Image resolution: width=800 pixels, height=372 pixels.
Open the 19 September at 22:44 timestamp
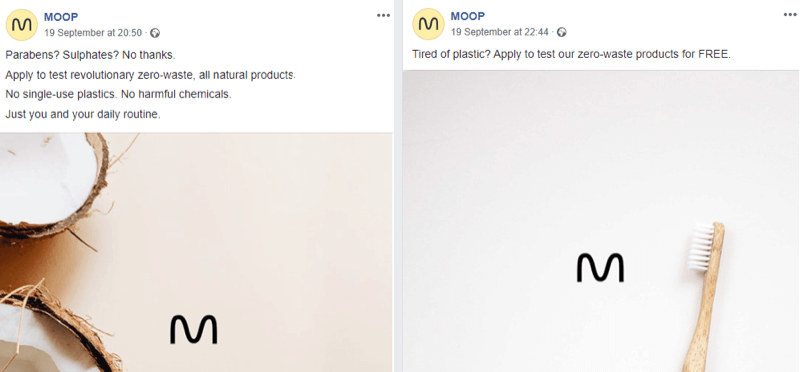(499, 33)
